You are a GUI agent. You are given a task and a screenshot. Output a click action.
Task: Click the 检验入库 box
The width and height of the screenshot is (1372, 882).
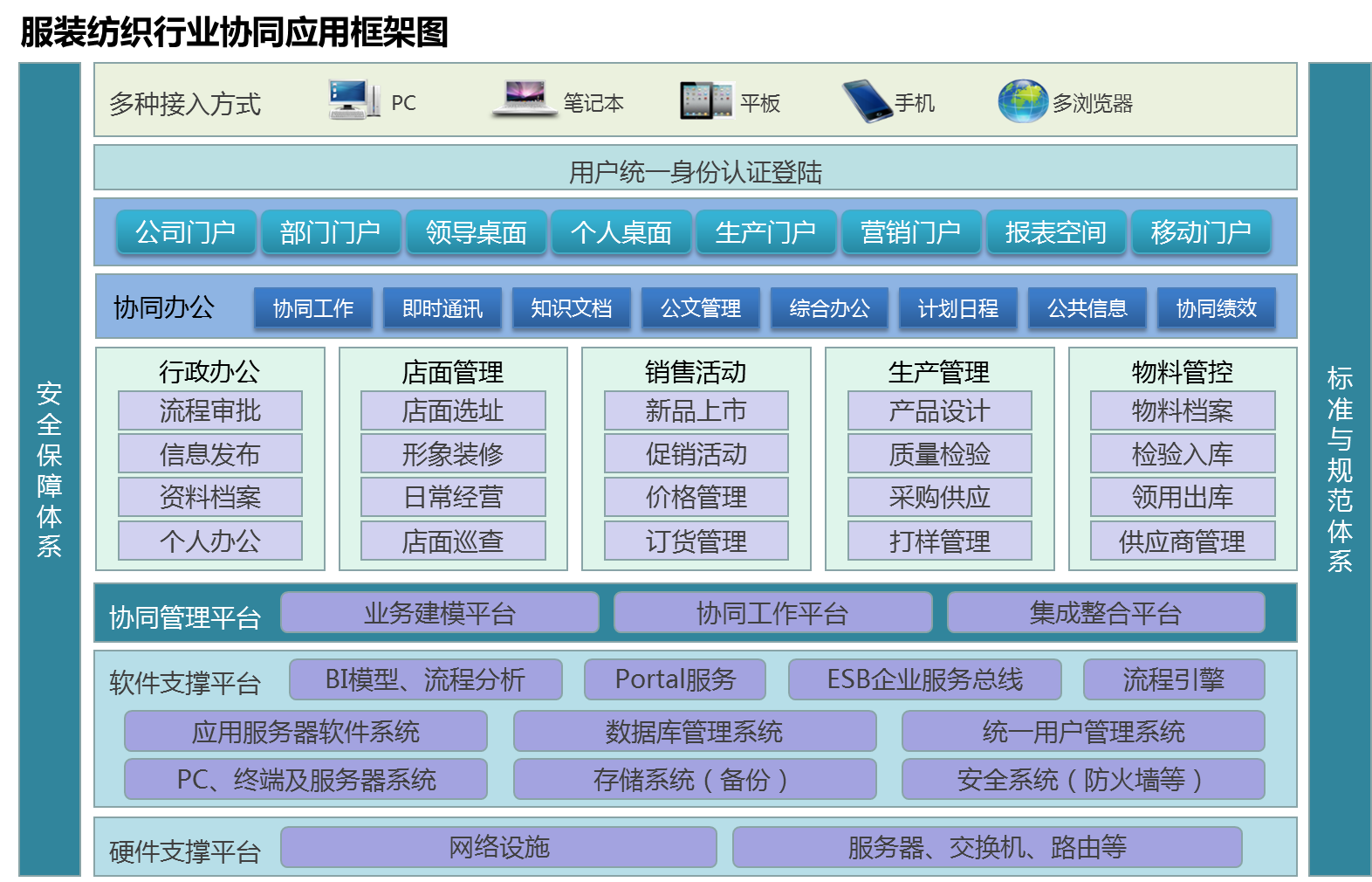tap(1183, 453)
